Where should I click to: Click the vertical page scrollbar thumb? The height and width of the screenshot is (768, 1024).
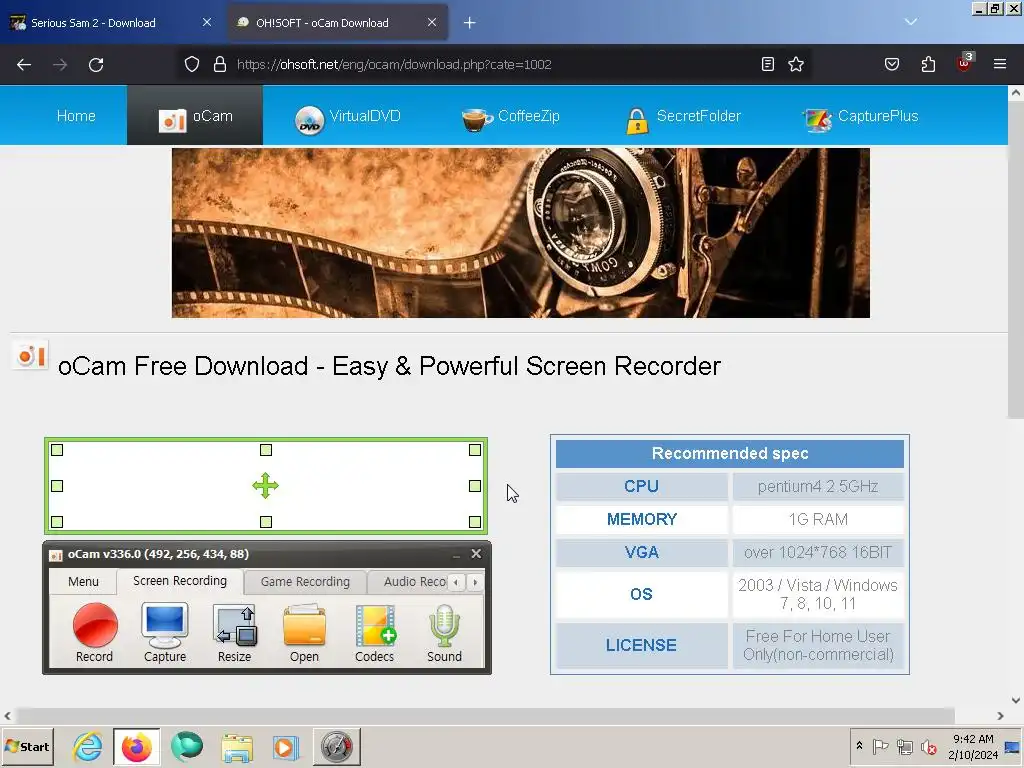pyautogui.click(x=1016, y=258)
